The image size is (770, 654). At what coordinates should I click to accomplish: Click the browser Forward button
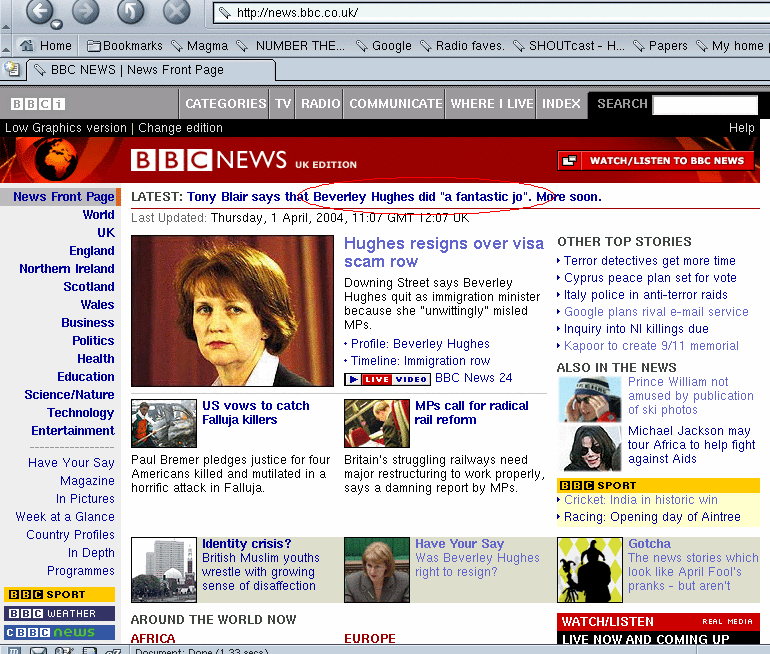pyautogui.click(x=86, y=11)
